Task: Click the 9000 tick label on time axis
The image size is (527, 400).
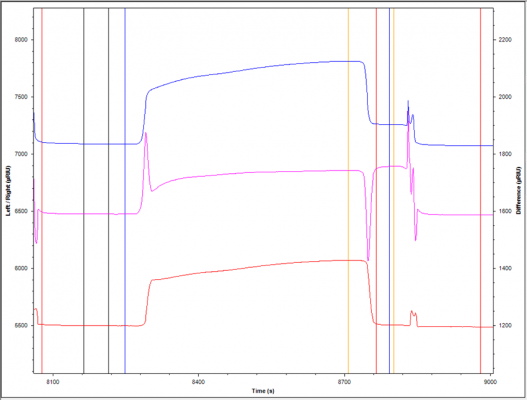Action: point(491,382)
